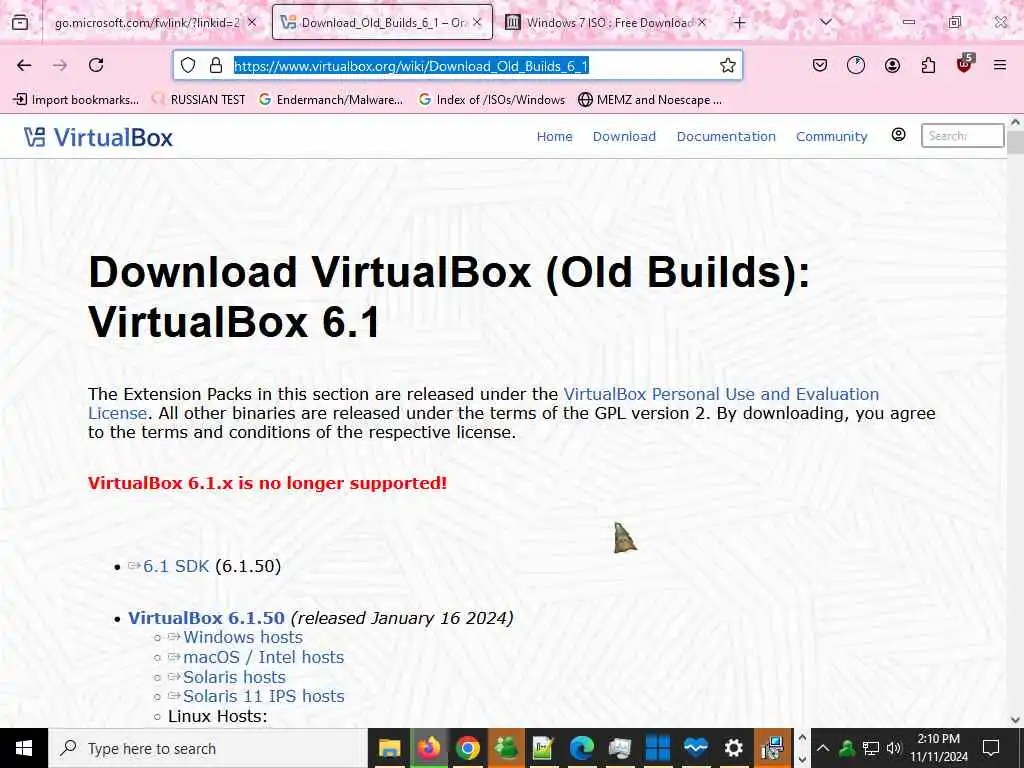This screenshot has width=1024, height=768.
Task: Open the RUSSIAN TEST bookmark
Action: [199, 100]
